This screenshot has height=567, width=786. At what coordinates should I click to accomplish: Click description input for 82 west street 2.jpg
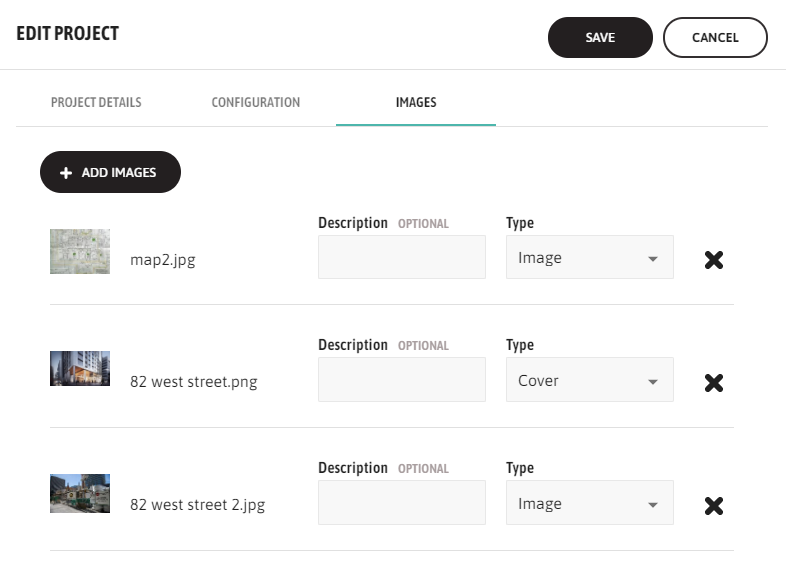click(401, 503)
